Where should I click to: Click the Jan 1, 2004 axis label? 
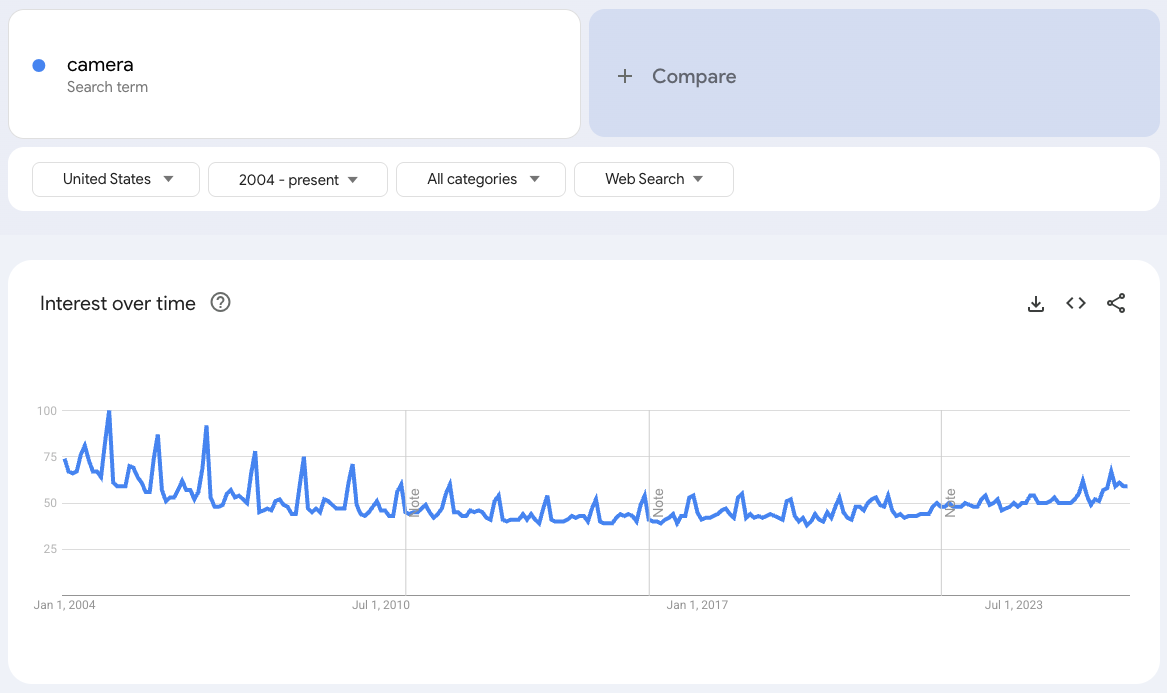tap(64, 605)
